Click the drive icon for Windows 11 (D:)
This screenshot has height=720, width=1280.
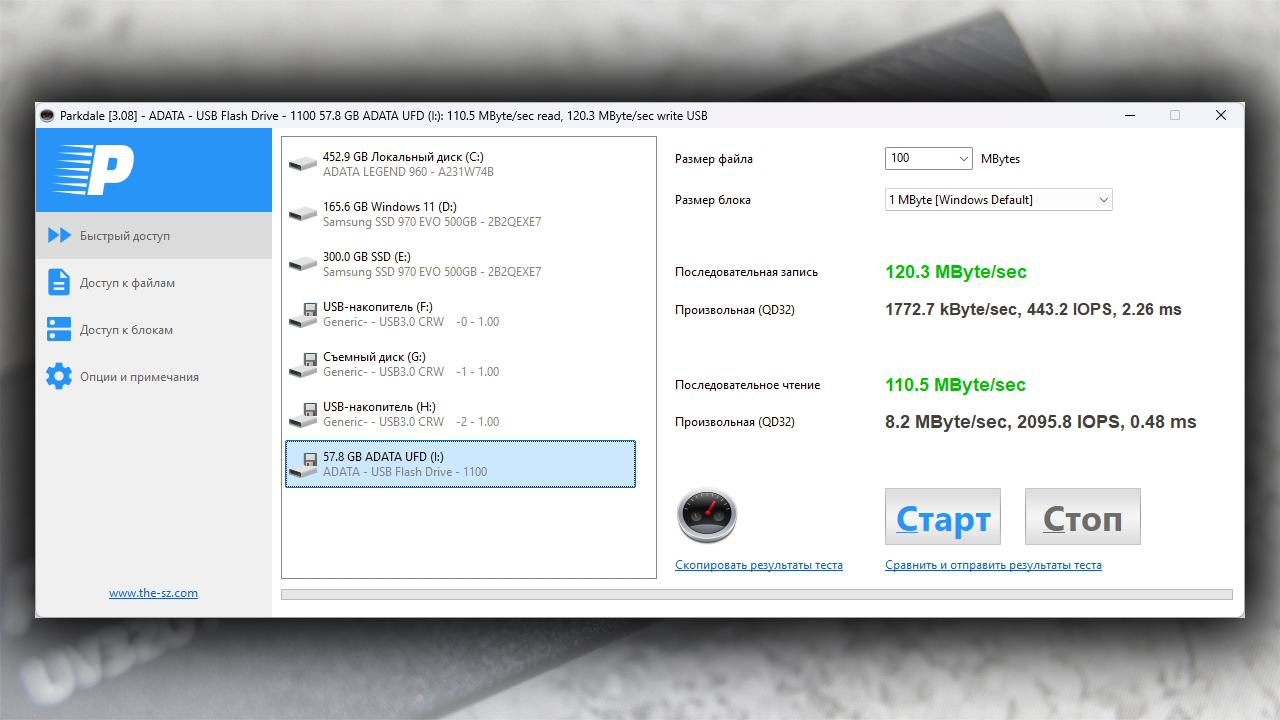[302, 214]
